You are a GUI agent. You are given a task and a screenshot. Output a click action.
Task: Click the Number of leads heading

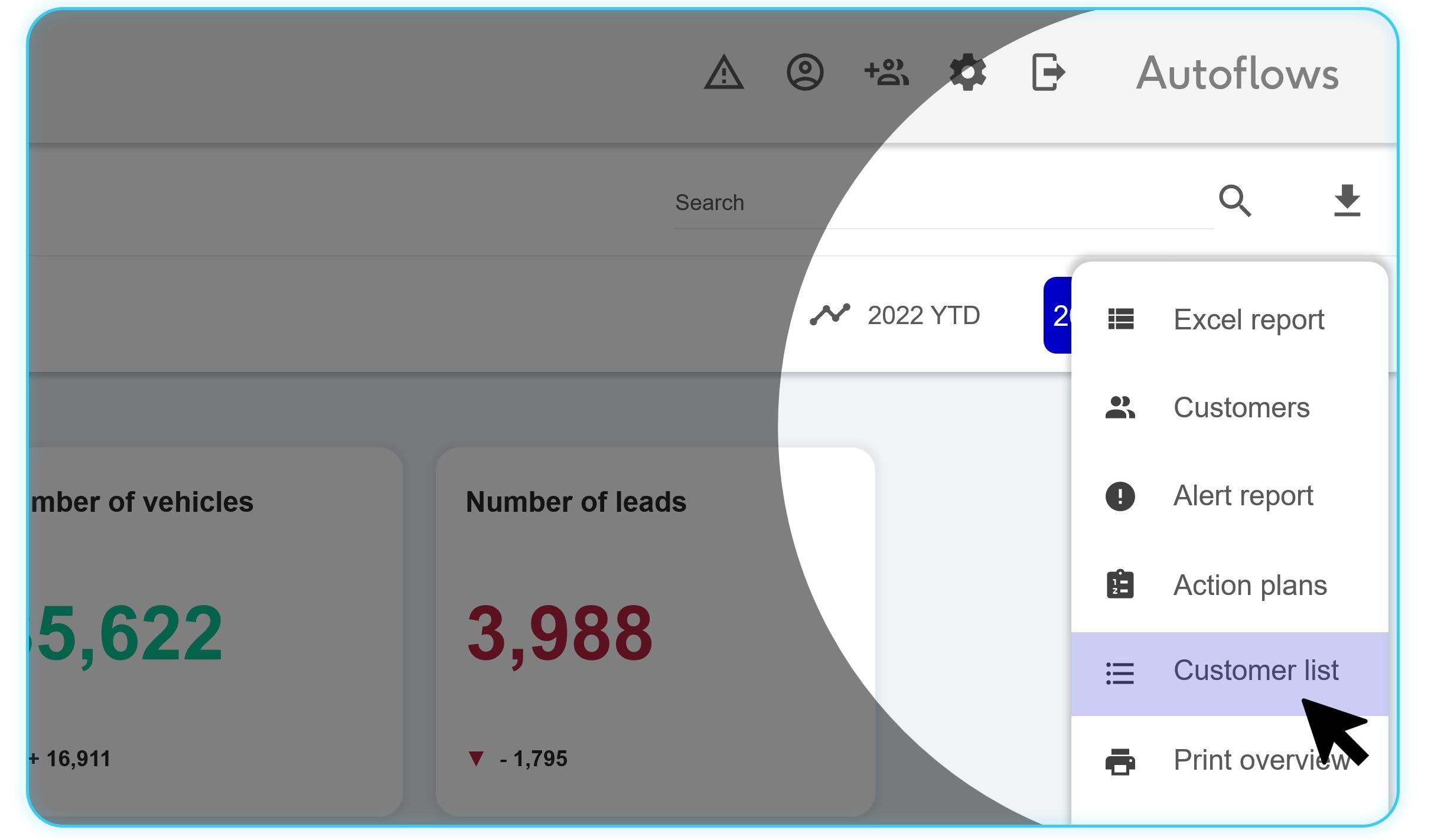click(x=576, y=502)
